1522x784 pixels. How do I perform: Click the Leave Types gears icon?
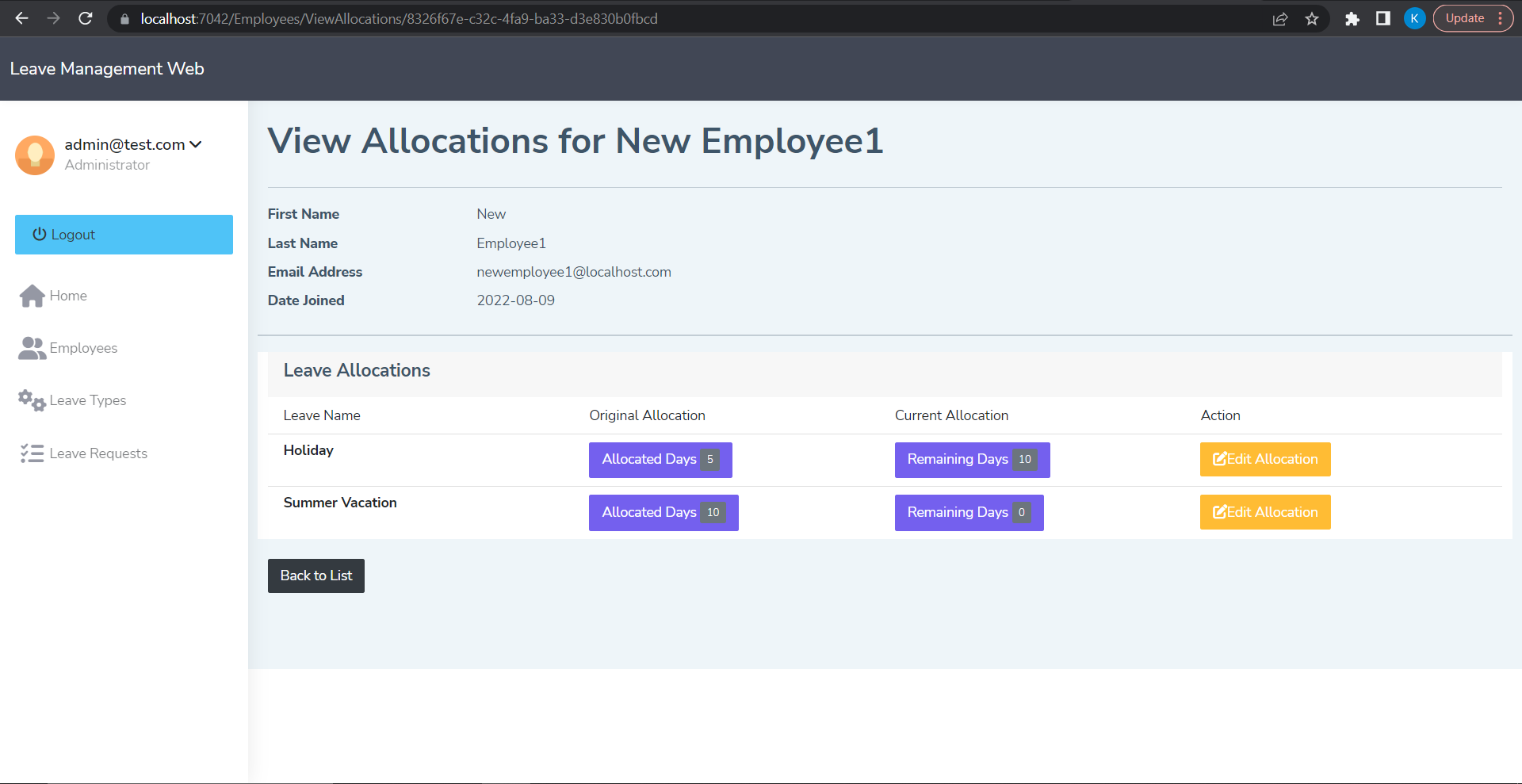click(x=30, y=400)
